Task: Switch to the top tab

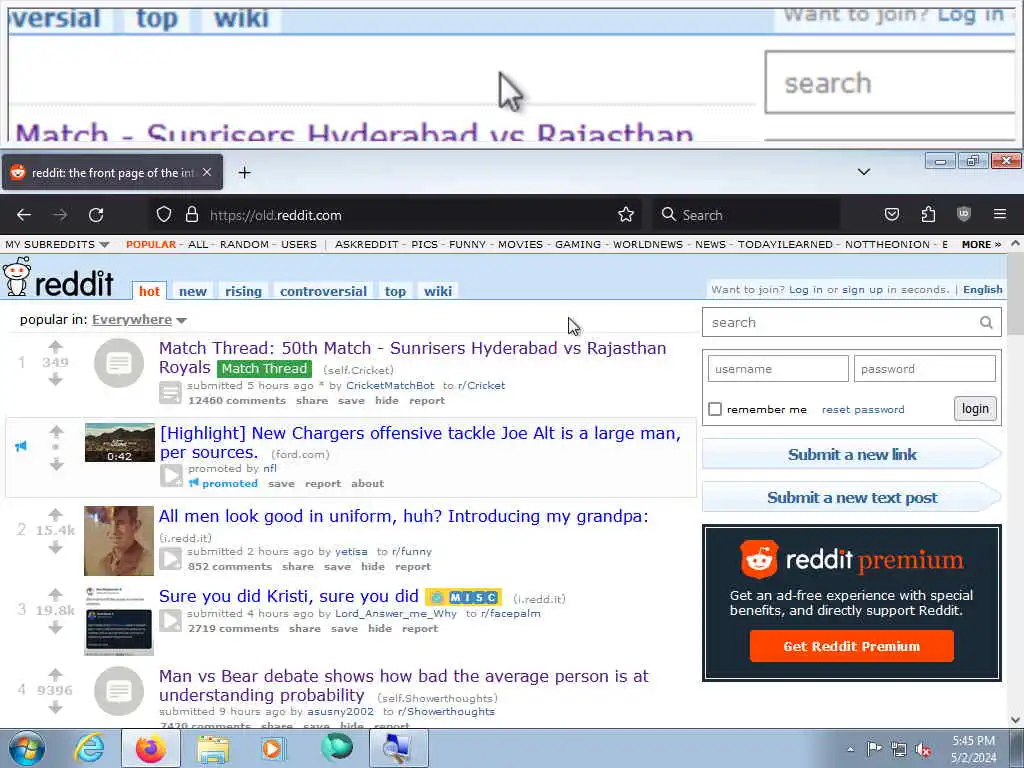Action: point(395,291)
